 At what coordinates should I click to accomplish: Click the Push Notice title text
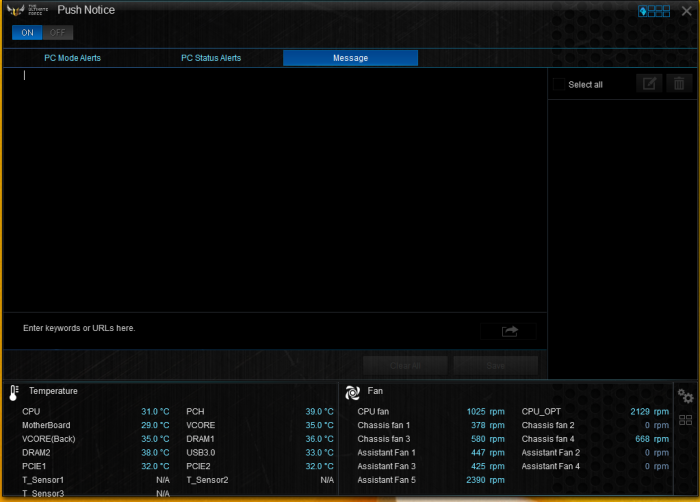click(86, 10)
